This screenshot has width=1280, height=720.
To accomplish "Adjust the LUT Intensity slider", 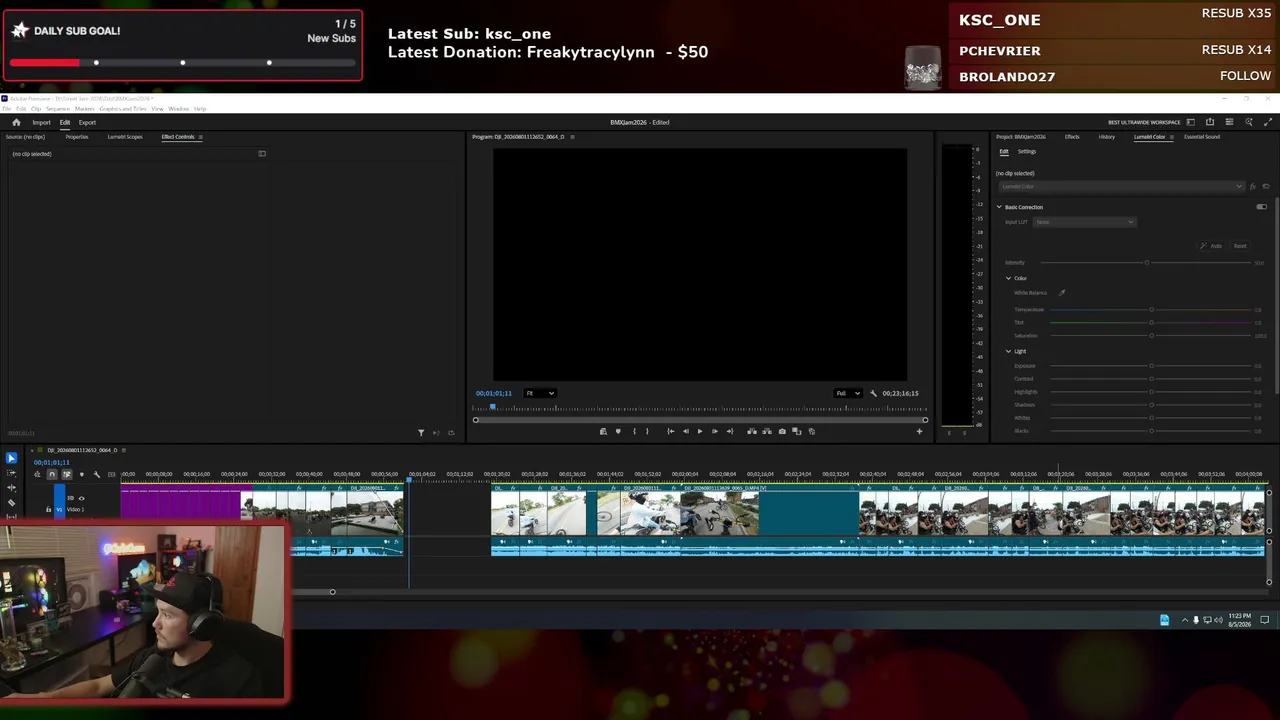I will 1147,263.
